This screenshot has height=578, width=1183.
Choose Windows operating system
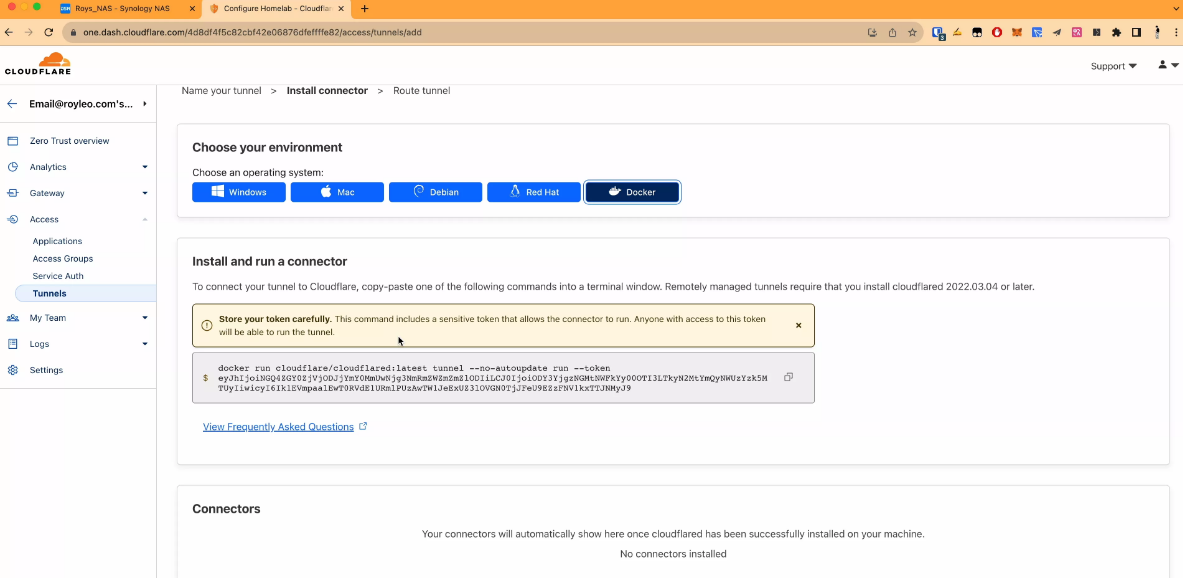pyautogui.click(x=239, y=192)
